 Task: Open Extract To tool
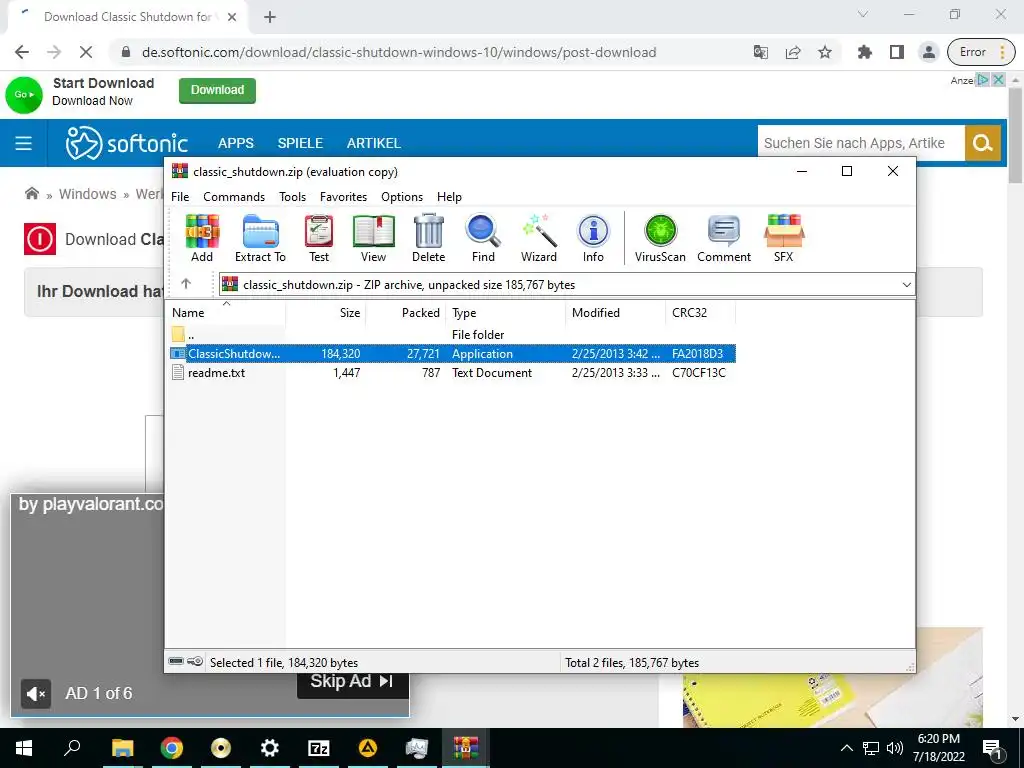(x=260, y=238)
